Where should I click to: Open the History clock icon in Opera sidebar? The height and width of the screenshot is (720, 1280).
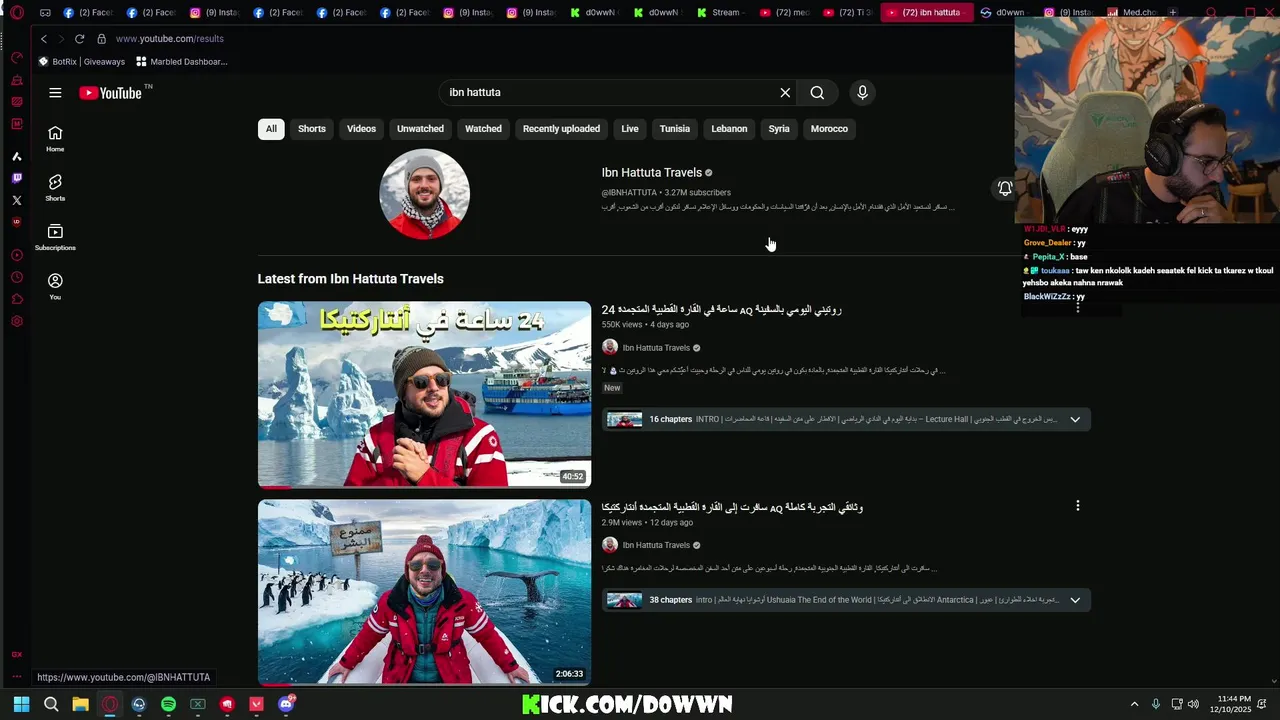click(17, 277)
